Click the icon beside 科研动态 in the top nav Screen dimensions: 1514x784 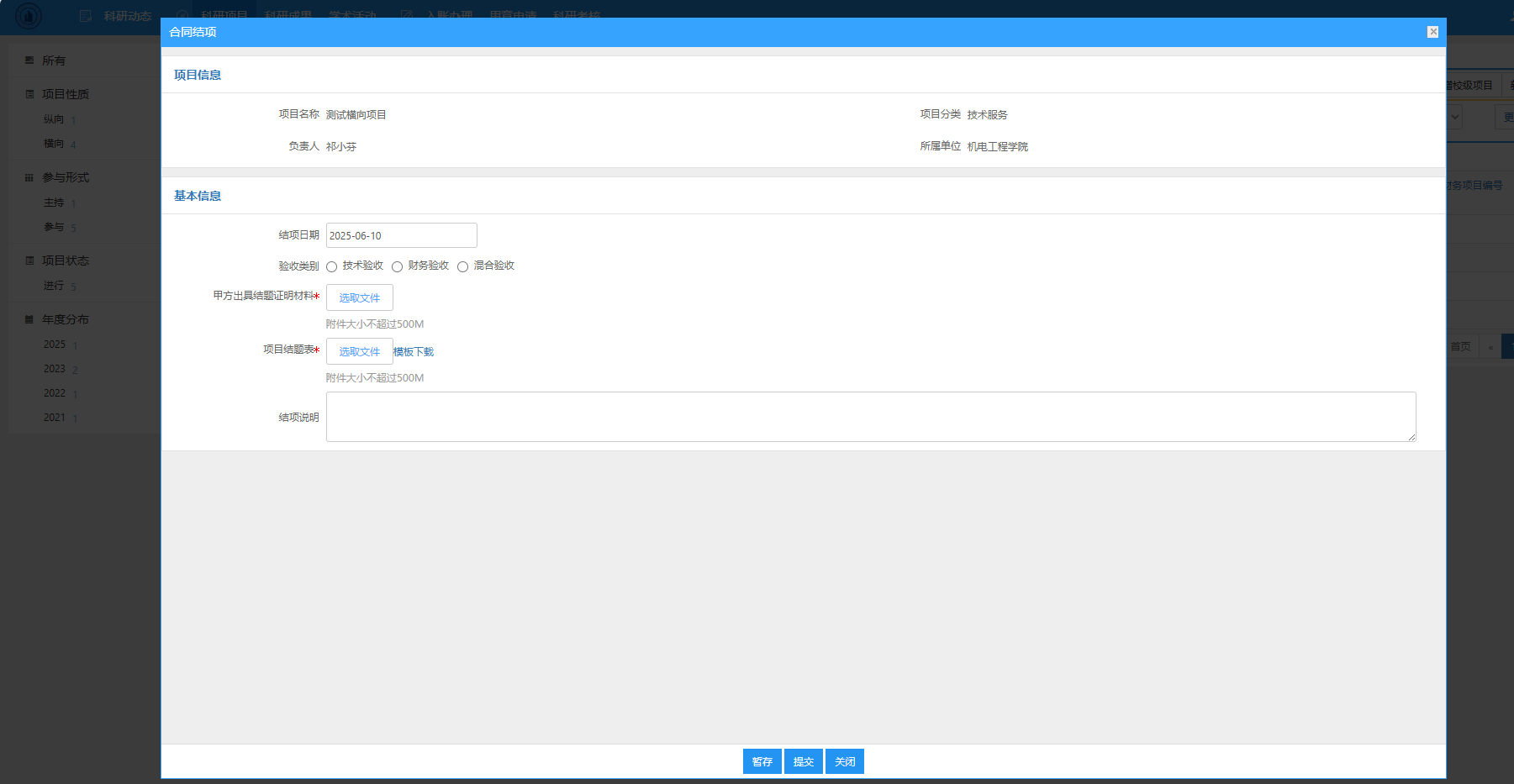(85, 16)
